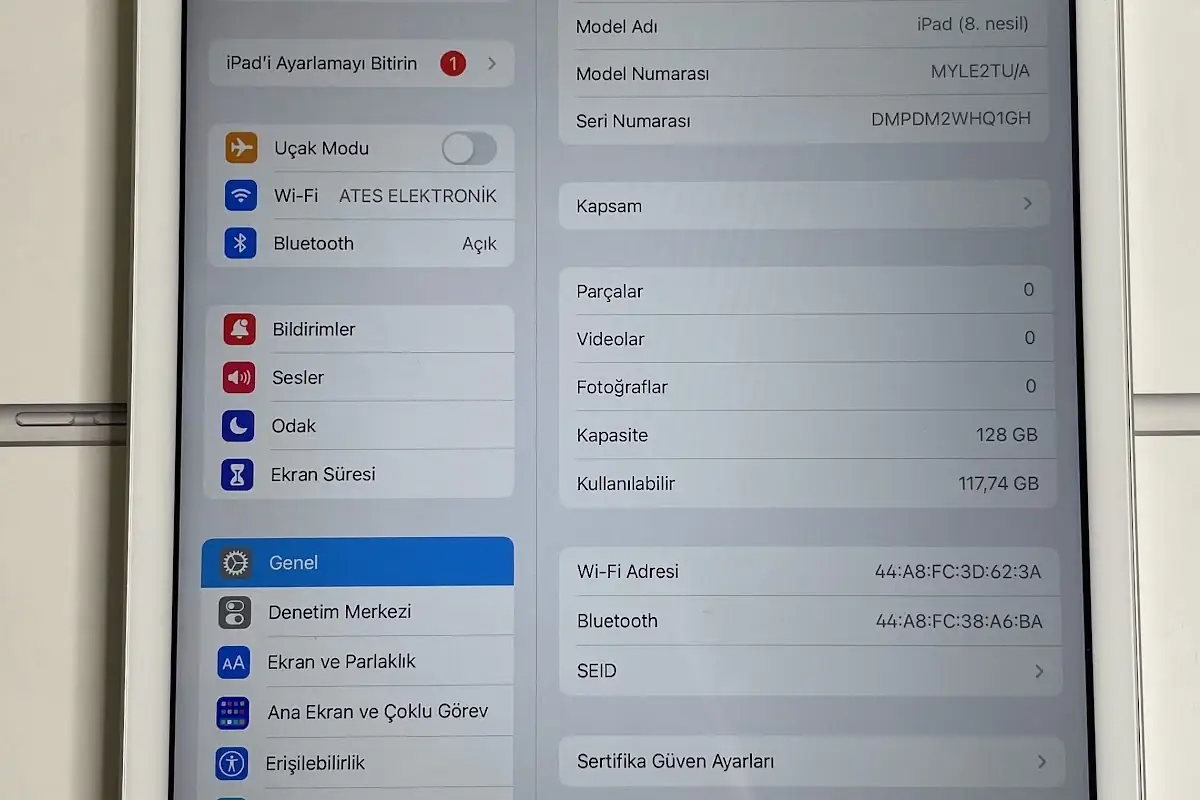Tap the Odak moon icon
Viewport: 1200px width, 800px height.
tap(238, 426)
